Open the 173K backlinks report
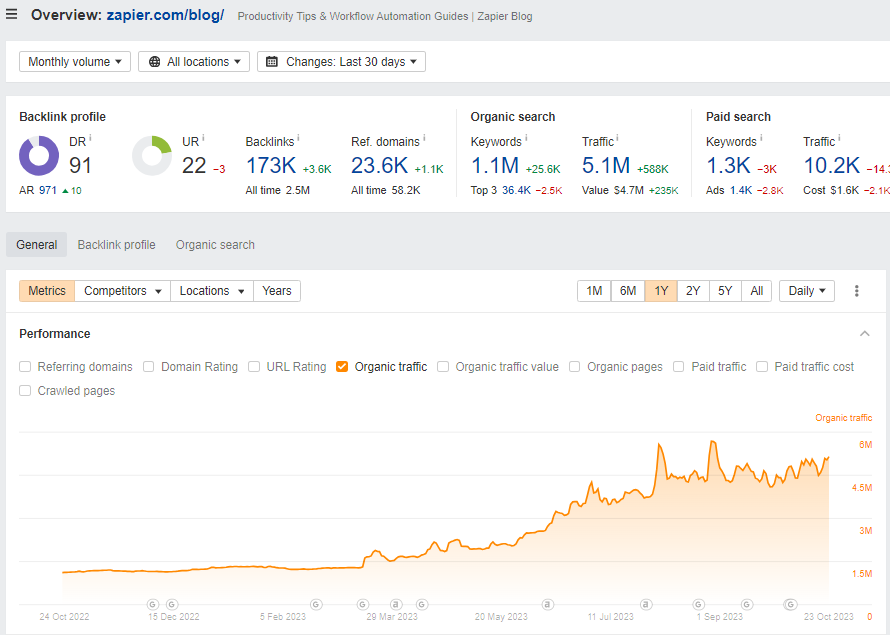Image resolution: width=890 pixels, height=635 pixels. (271, 166)
